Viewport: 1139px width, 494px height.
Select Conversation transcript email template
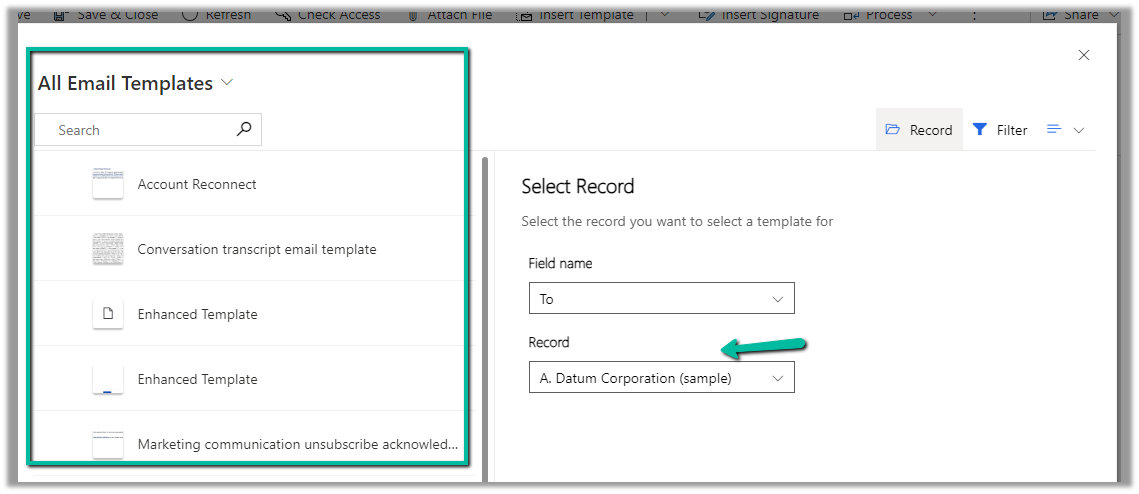point(257,249)
